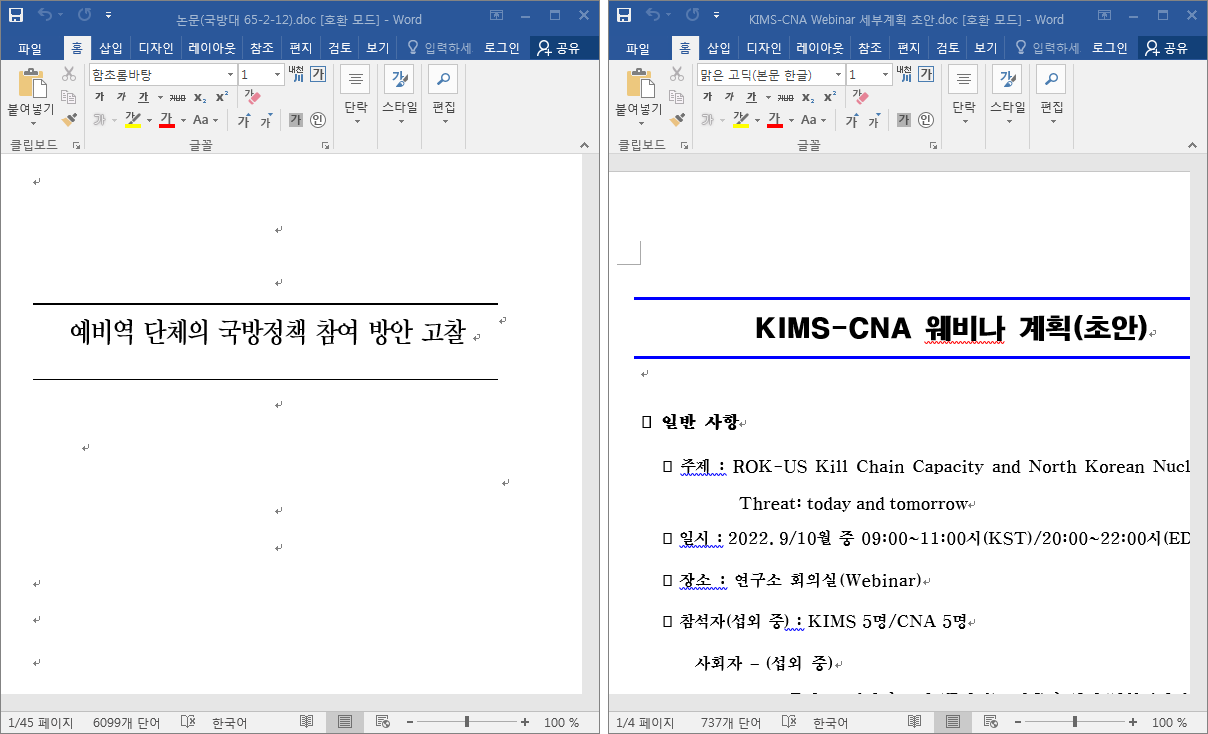Click the character border 가 icon in KIMS-CNA window
The image size is (1208, 734).
tap(926, 74)
